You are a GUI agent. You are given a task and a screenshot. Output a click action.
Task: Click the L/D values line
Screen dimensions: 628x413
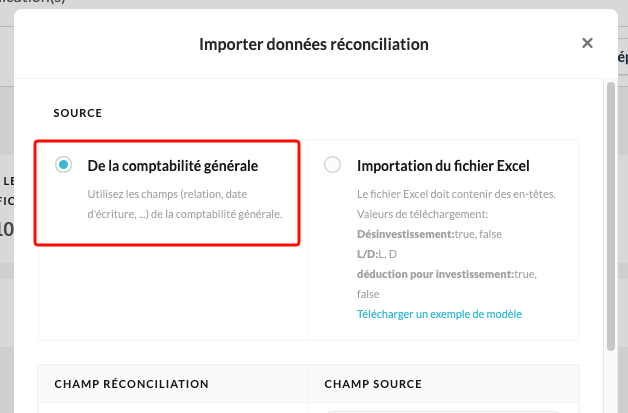pos(378,252)
